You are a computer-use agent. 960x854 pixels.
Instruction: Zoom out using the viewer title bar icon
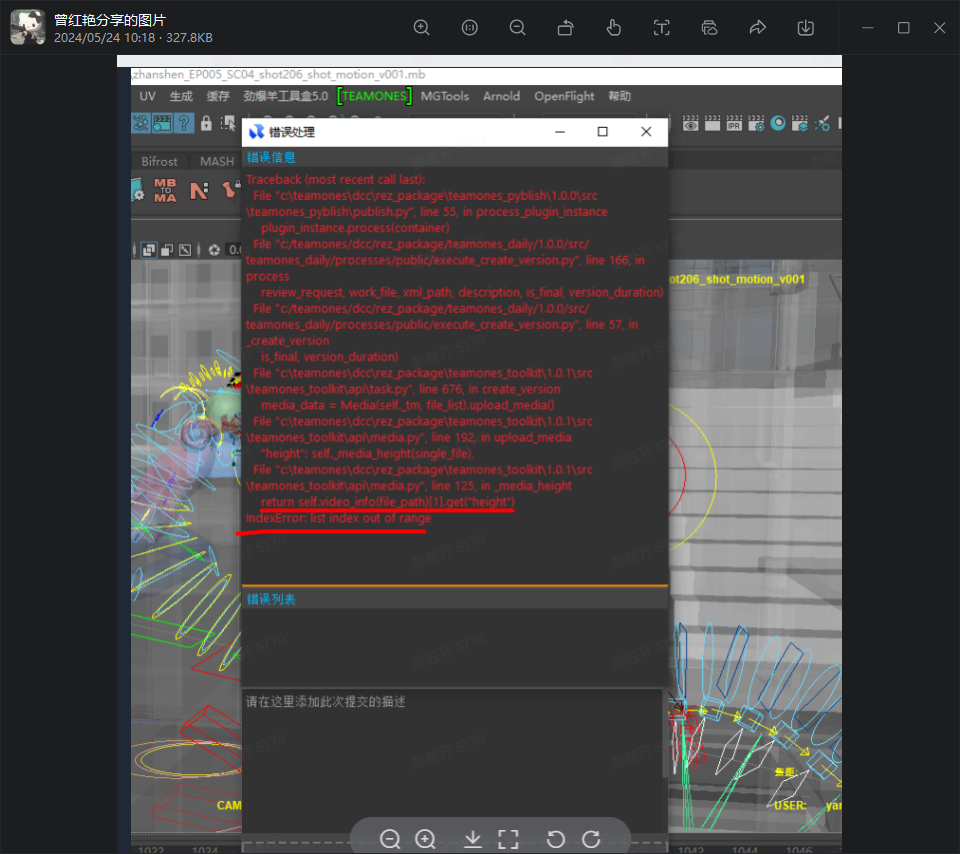tap(517, 28)
